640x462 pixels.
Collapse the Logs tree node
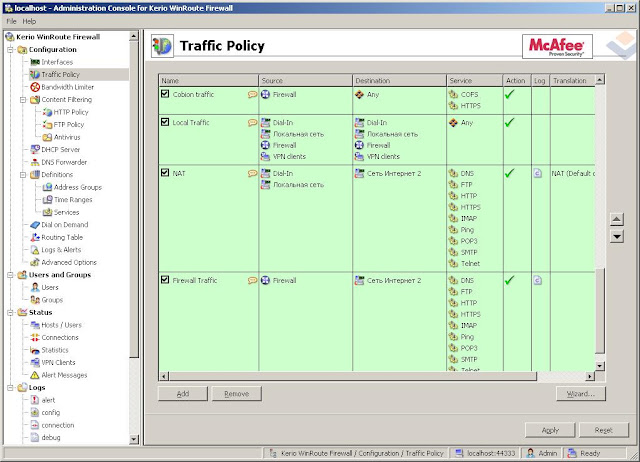click(x=10, y=387)
